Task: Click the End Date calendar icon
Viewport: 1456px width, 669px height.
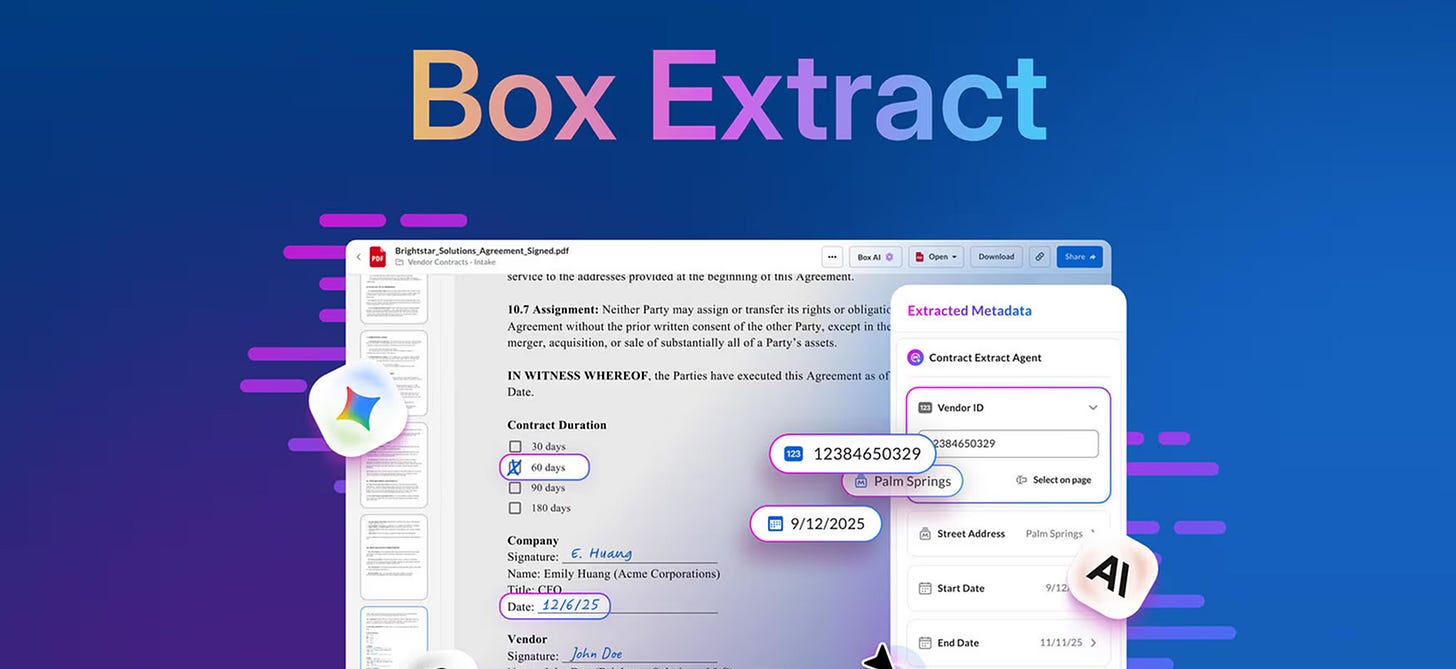Action: (925, 643)
